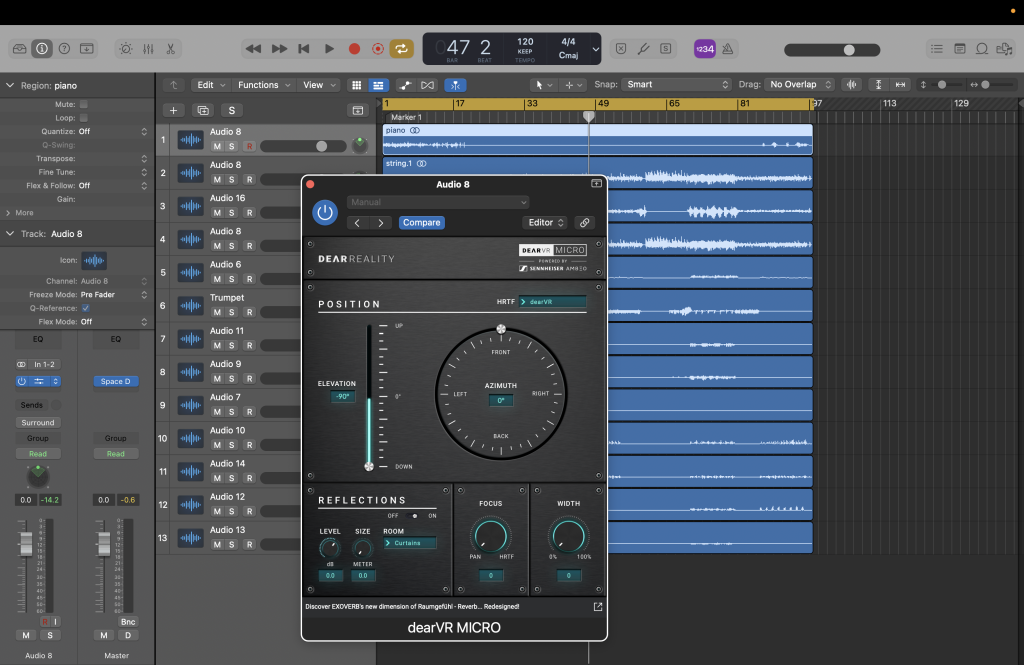This screenshot has width=1024, height=665.
Task: Open Editors scissors icon
Action: click(170, 49)
